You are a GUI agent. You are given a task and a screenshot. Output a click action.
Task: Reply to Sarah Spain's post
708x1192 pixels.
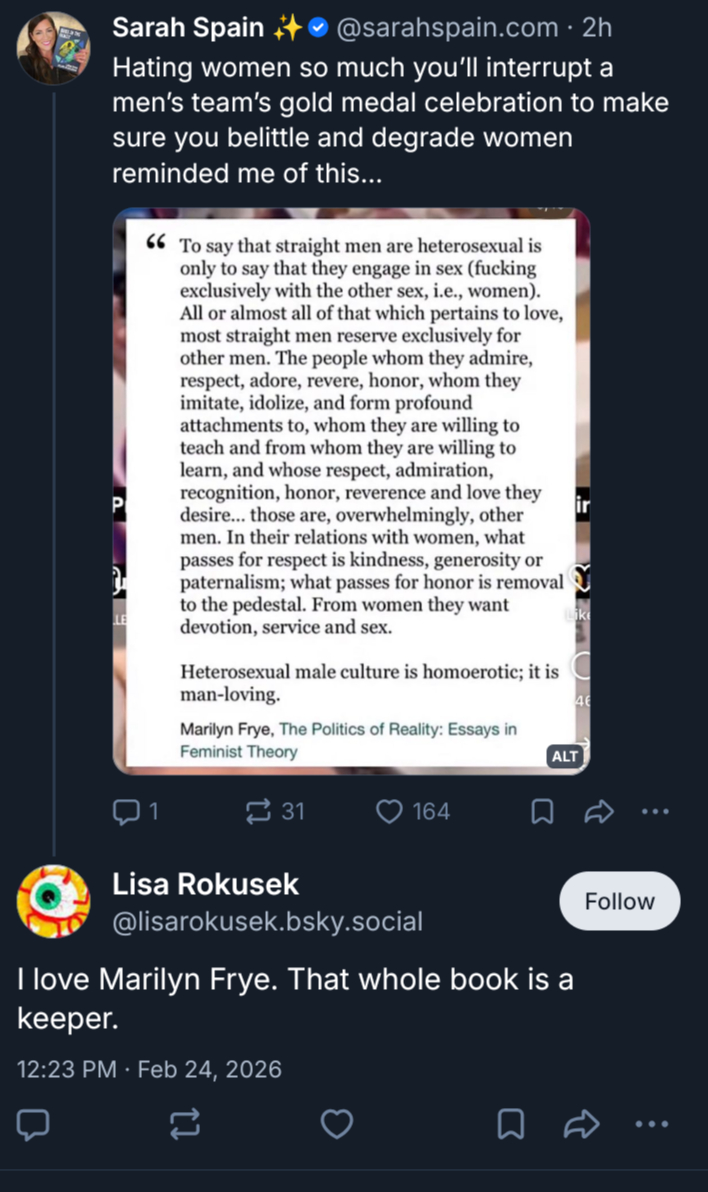click(129, 812)
